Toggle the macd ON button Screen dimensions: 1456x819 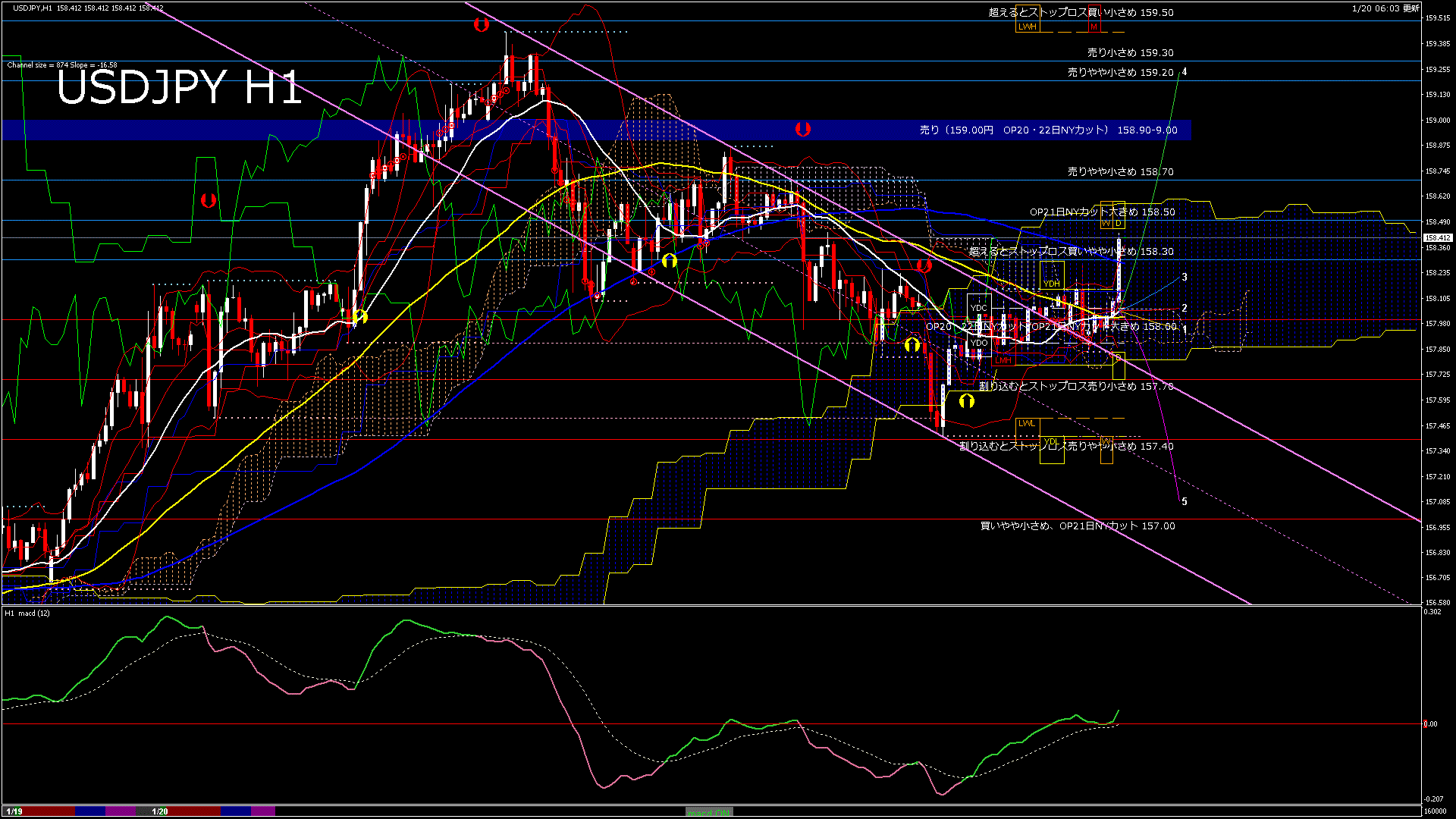(x=709, y=812)
